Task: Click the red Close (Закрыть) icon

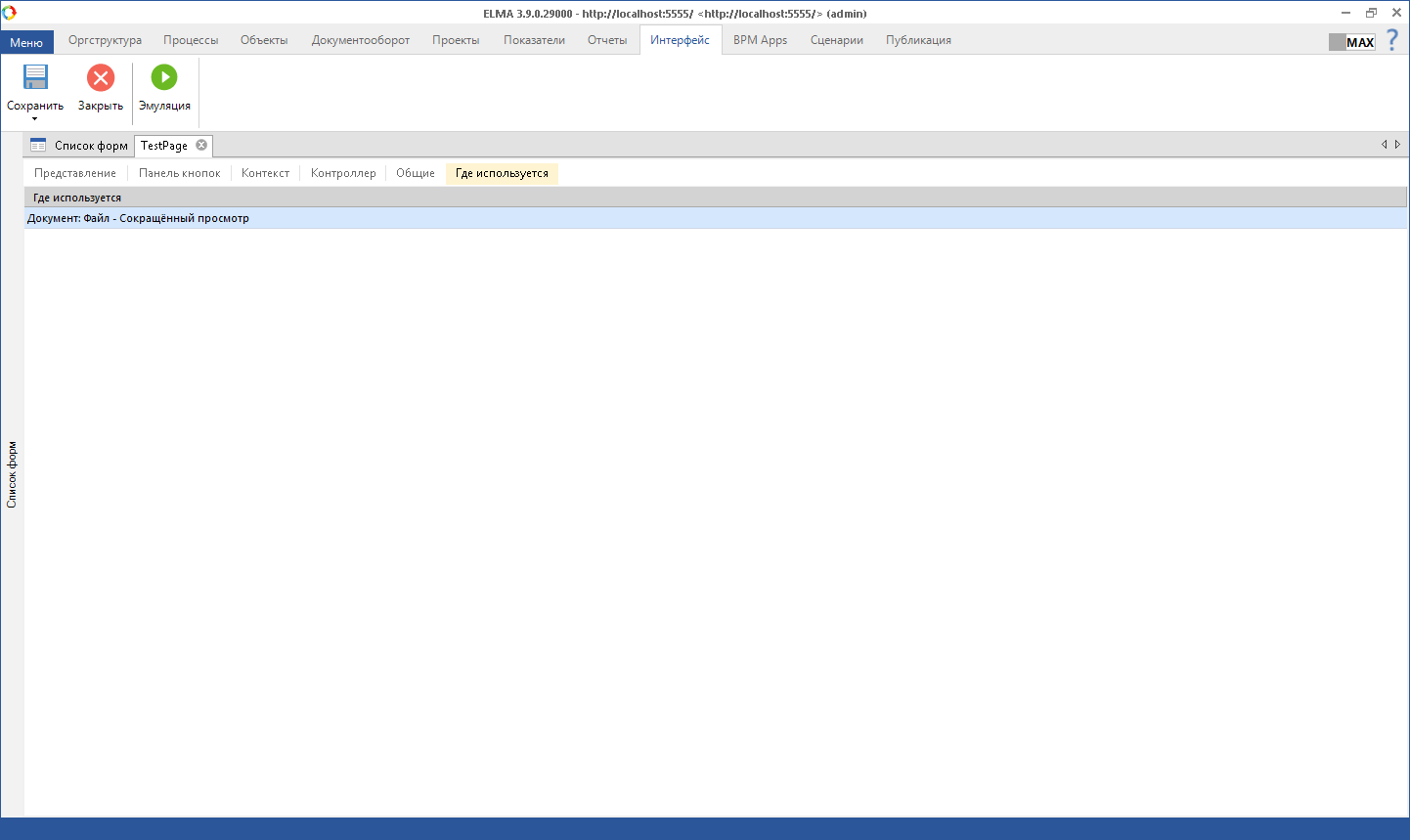Action: 101,78
